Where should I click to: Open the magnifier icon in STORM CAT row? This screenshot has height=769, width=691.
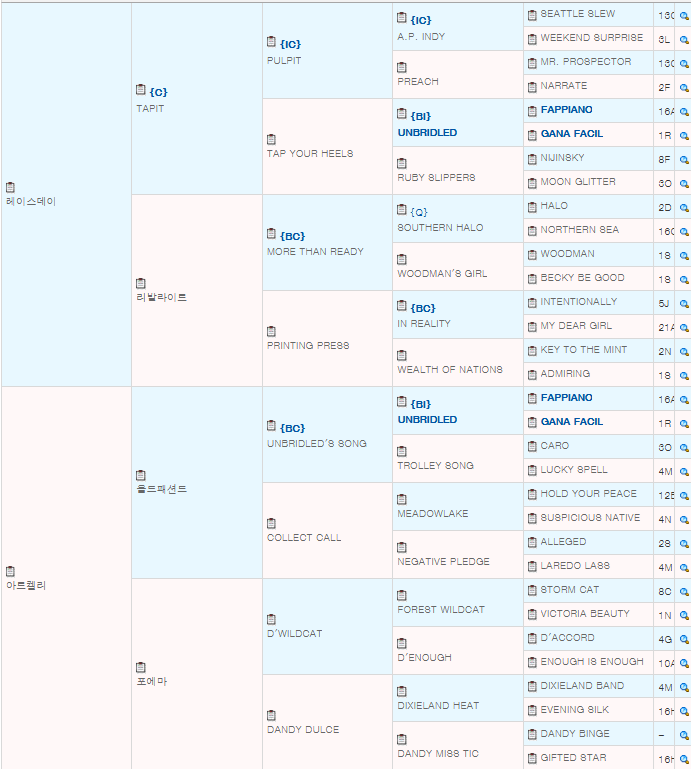(x=684, y=592)
